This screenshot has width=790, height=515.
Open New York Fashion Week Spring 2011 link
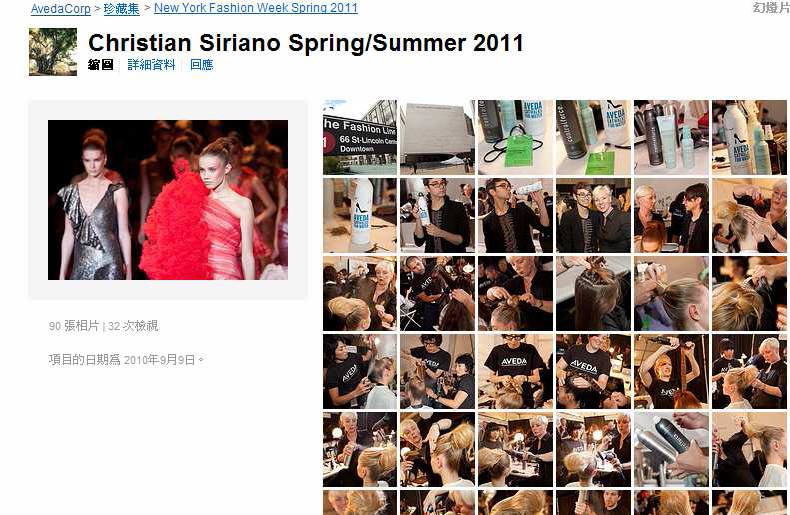point(256,8)
